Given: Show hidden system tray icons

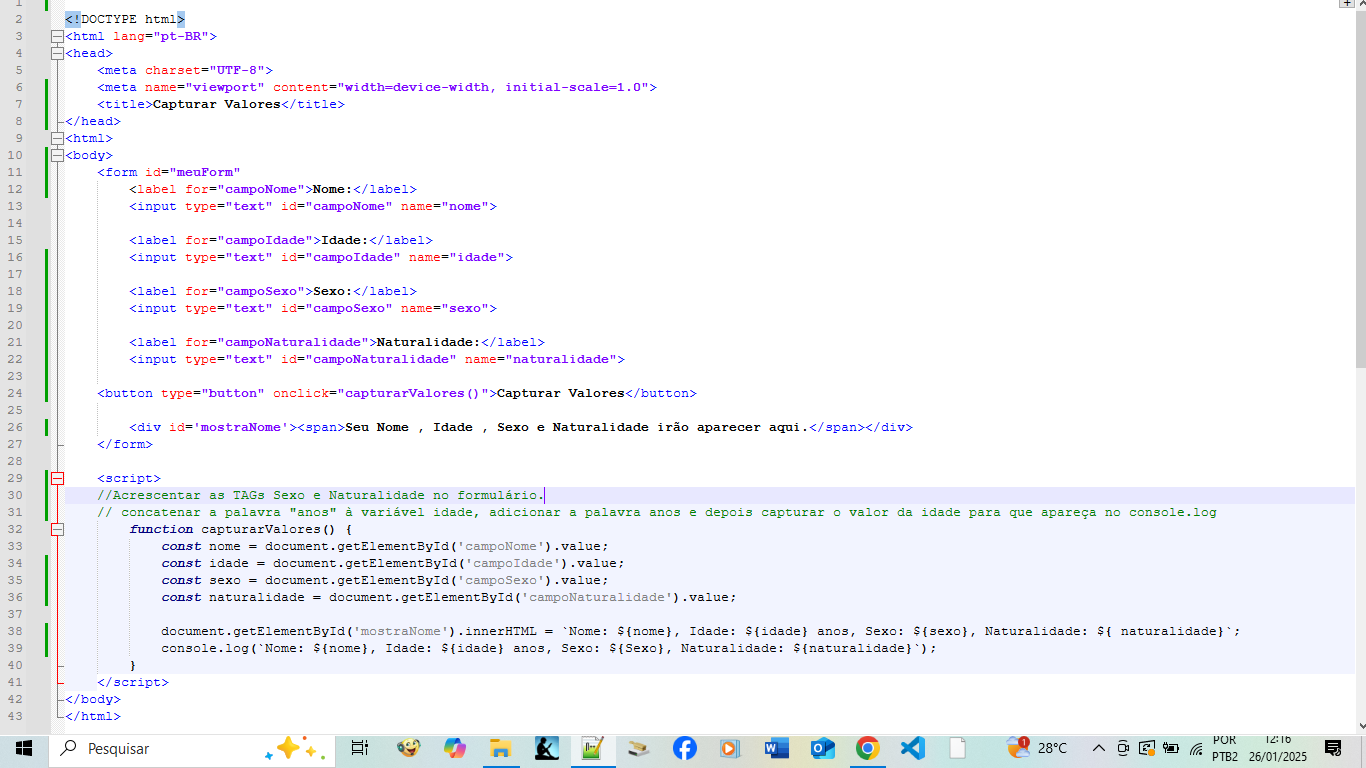Looking at the screenshot, I should (1099, 748).
